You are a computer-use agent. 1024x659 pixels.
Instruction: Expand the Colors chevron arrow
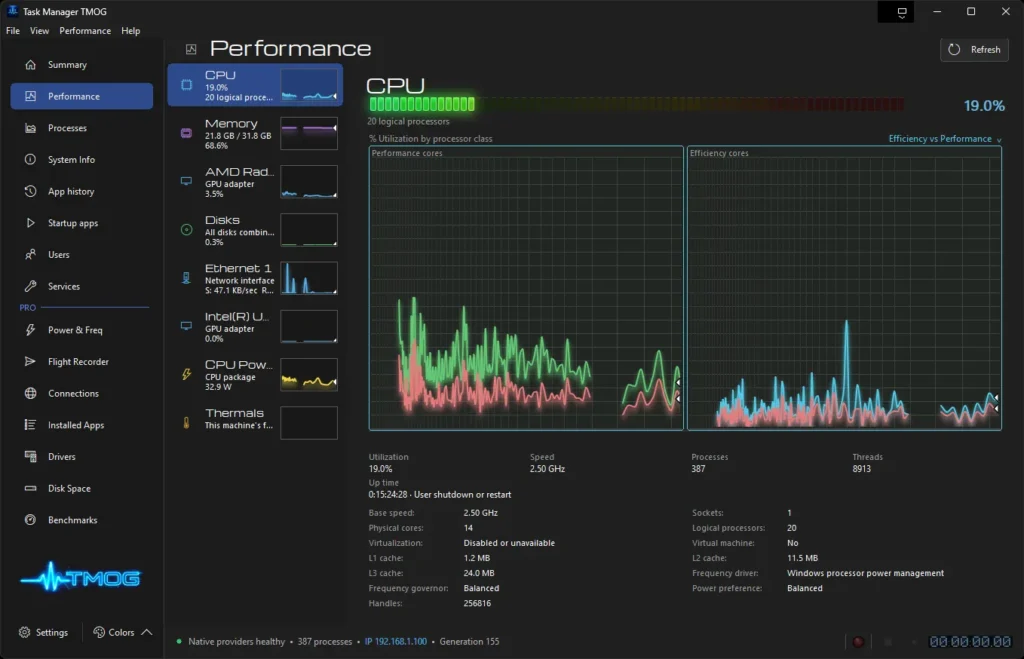tap(147, 632)
